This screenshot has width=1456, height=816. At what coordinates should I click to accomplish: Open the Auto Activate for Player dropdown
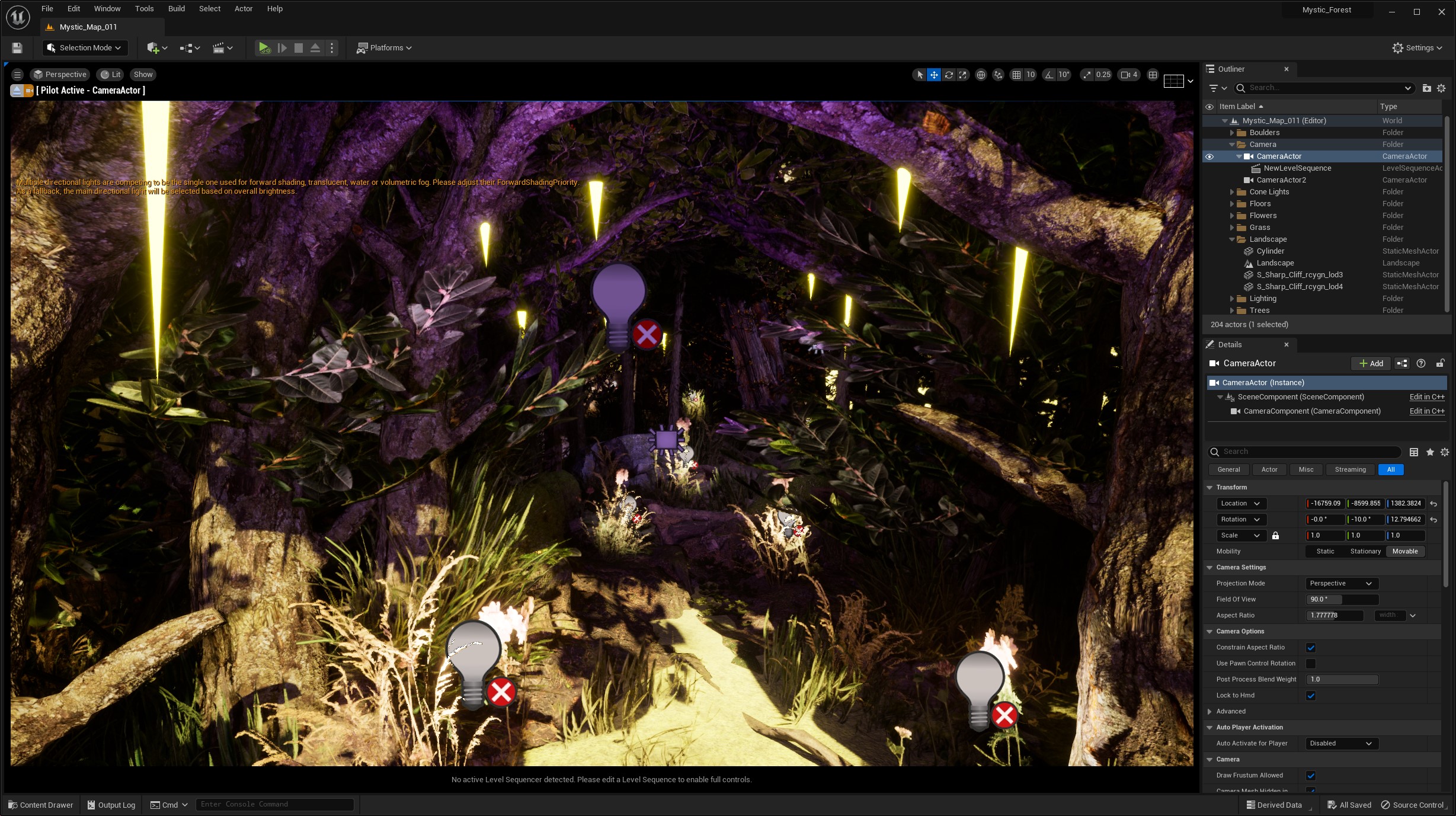pyautogui.click(x=1341, y=744)
